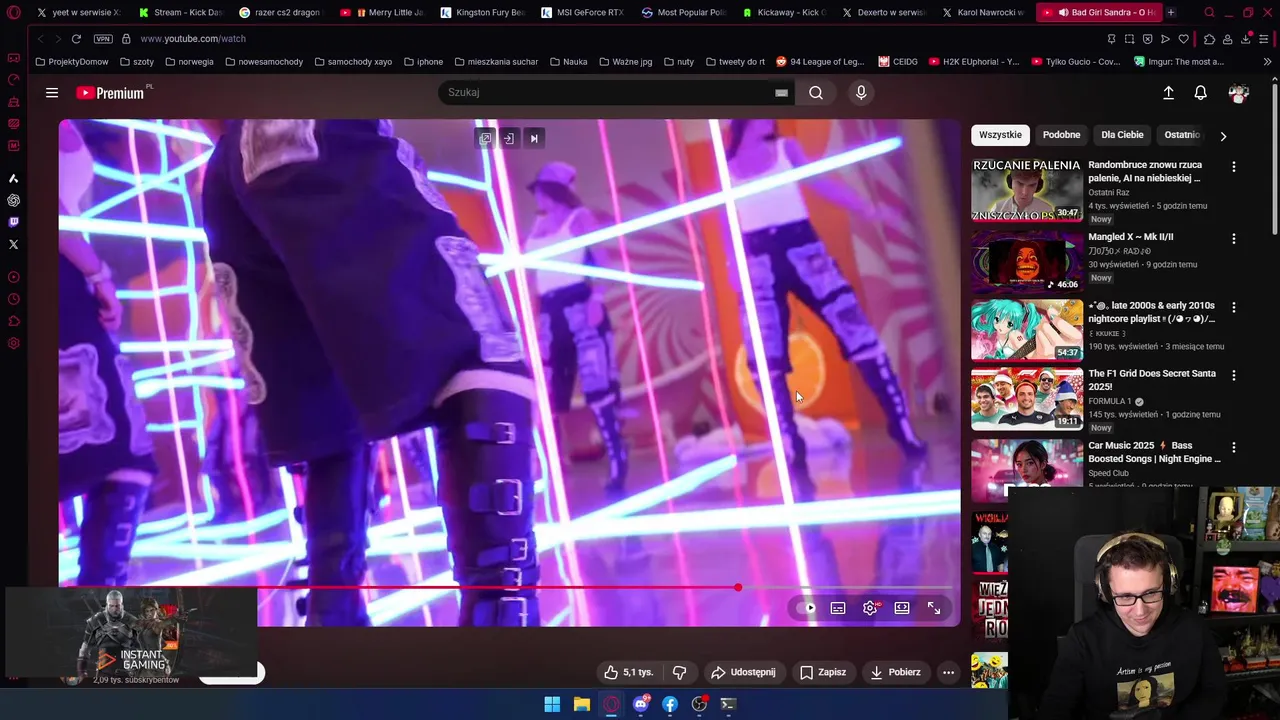Take a snapshot with the browser snapshot icon

(x=1129, y=39)
